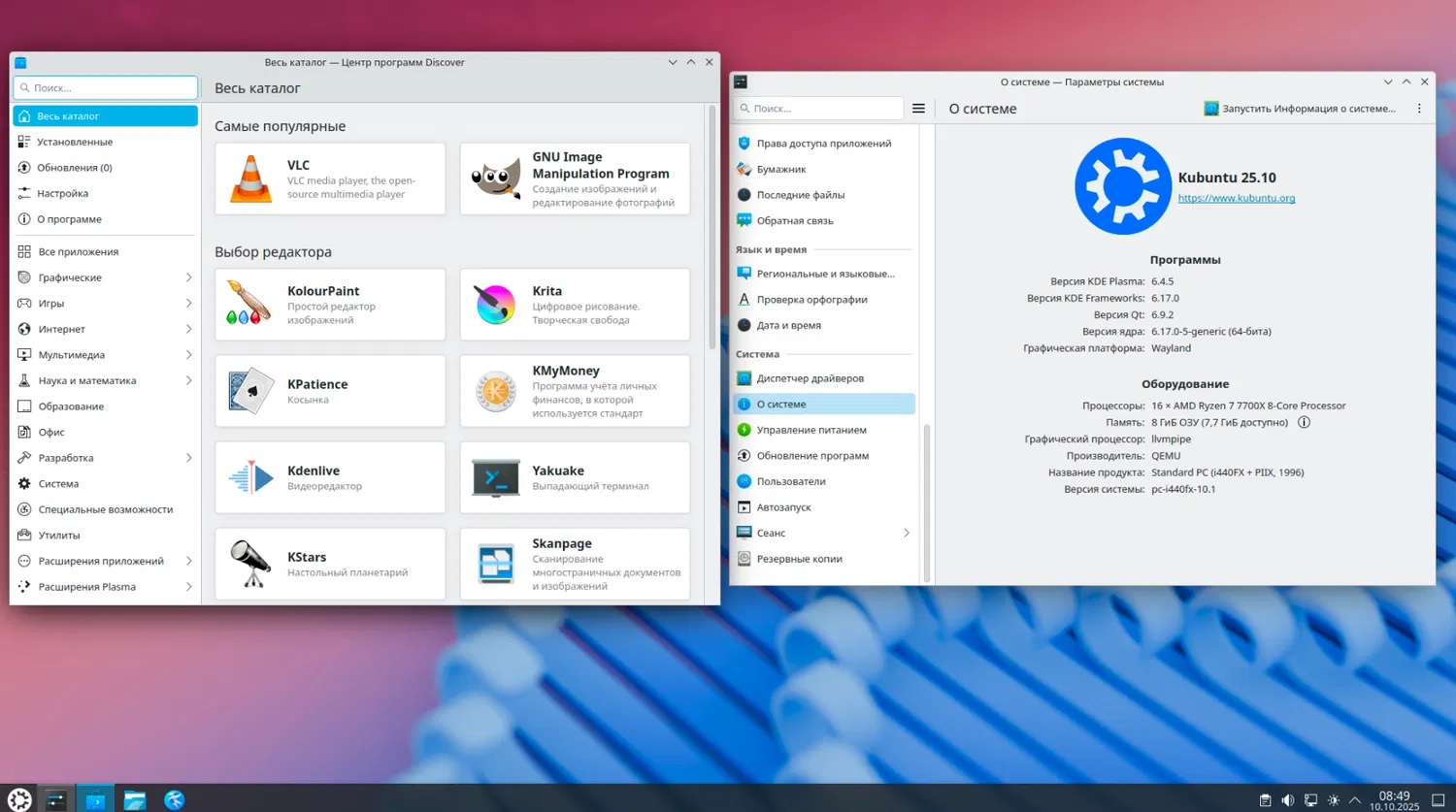Open the kubuntu.org link
Screen dimensions: 1456x812
pyautogui.click(x=1237, y=198)
